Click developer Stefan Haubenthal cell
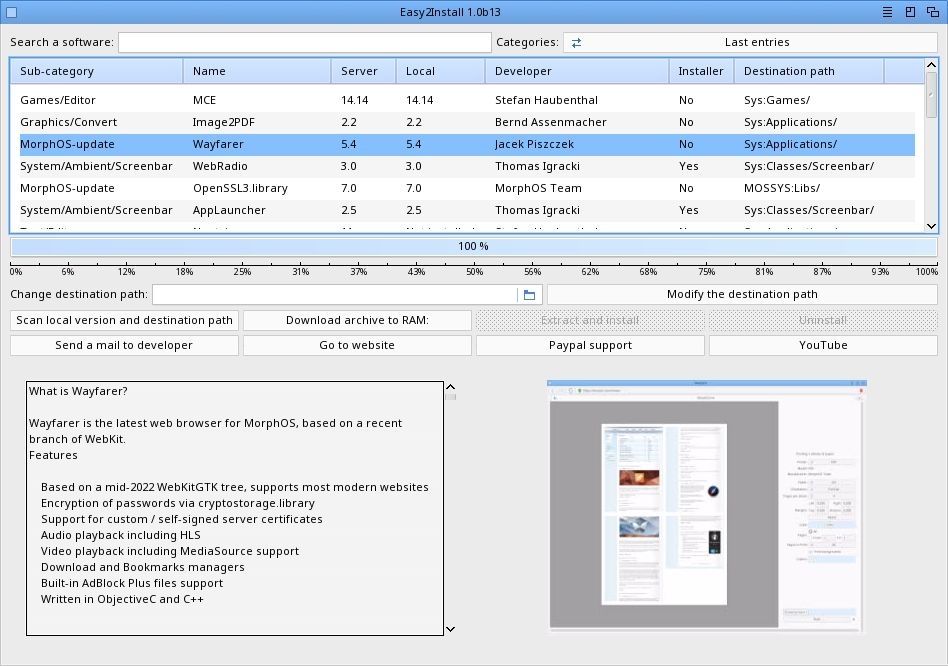 [x=547, y=100]
